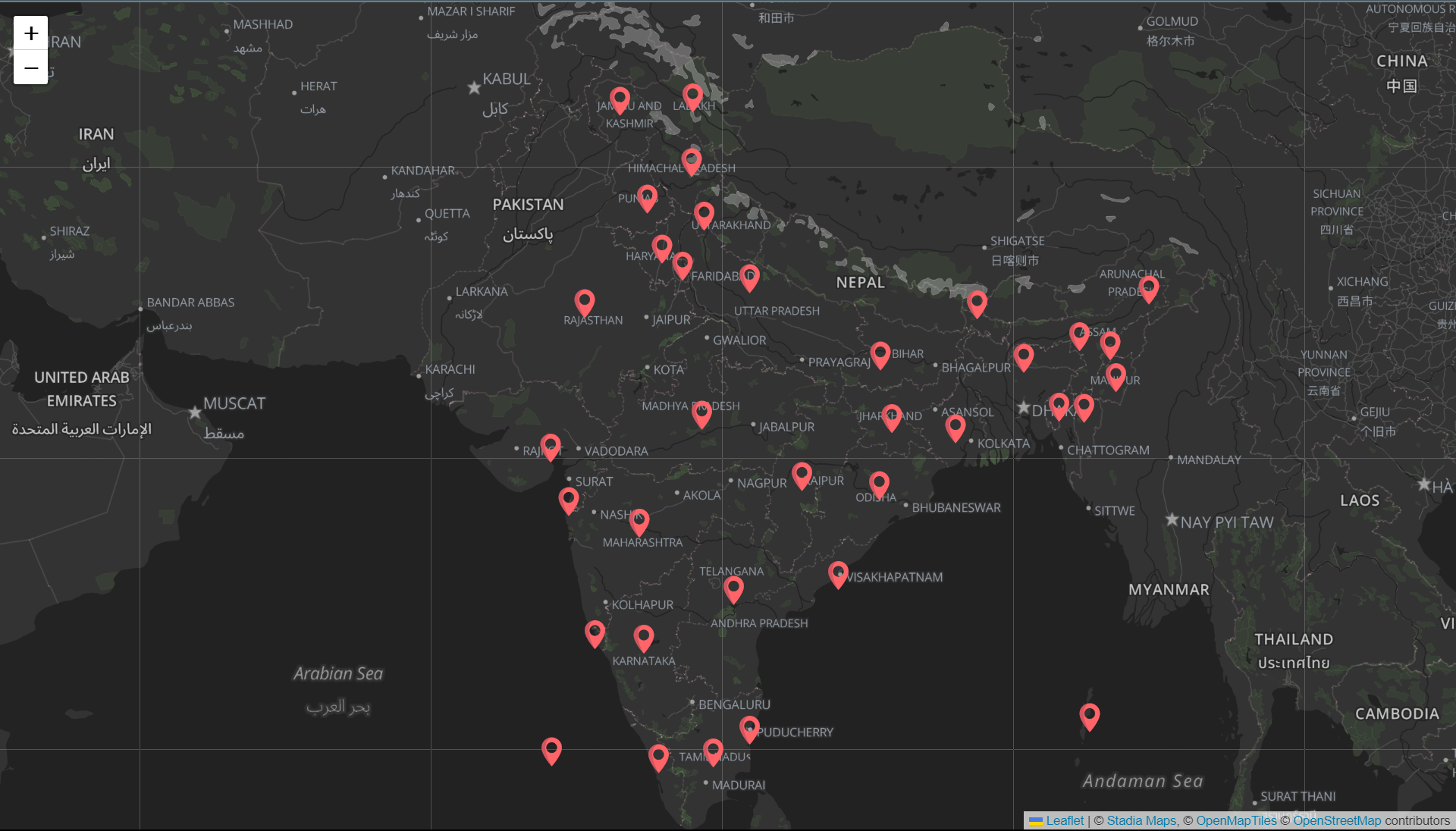
Task: Click the Stadia Maps attribution link
Action: point(1140,820)
